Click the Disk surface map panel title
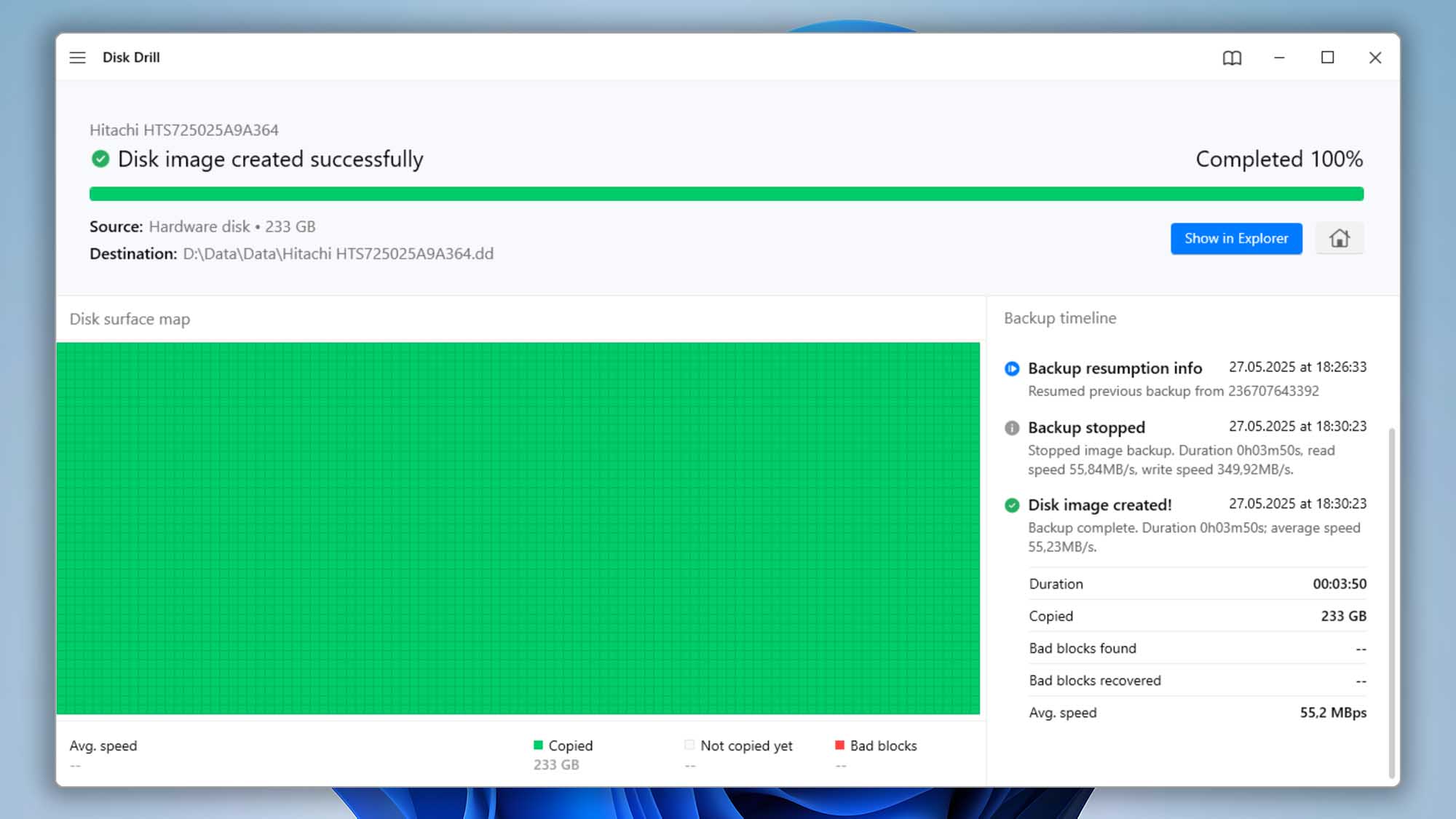 (x=130, y=319)
